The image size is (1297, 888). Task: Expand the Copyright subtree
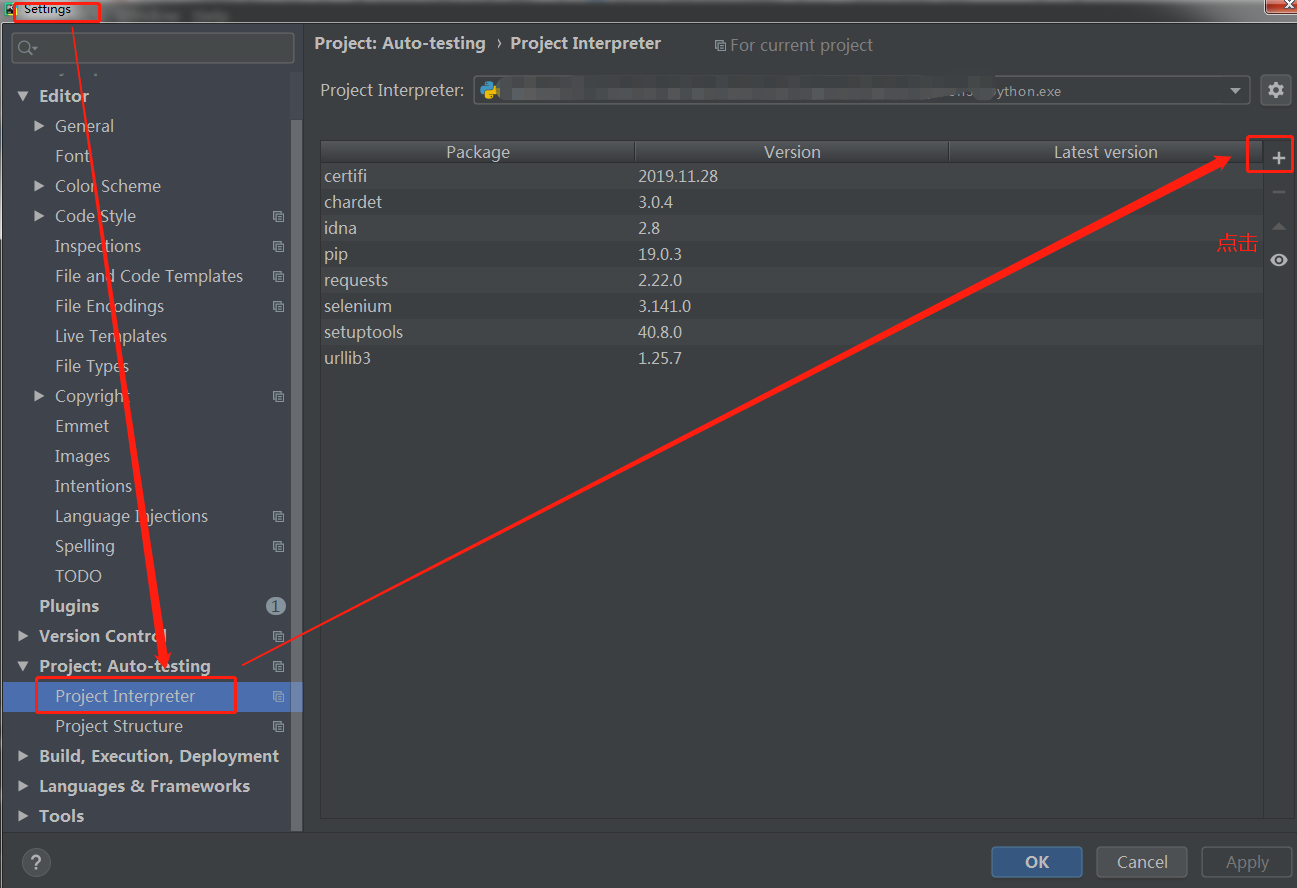39,396
